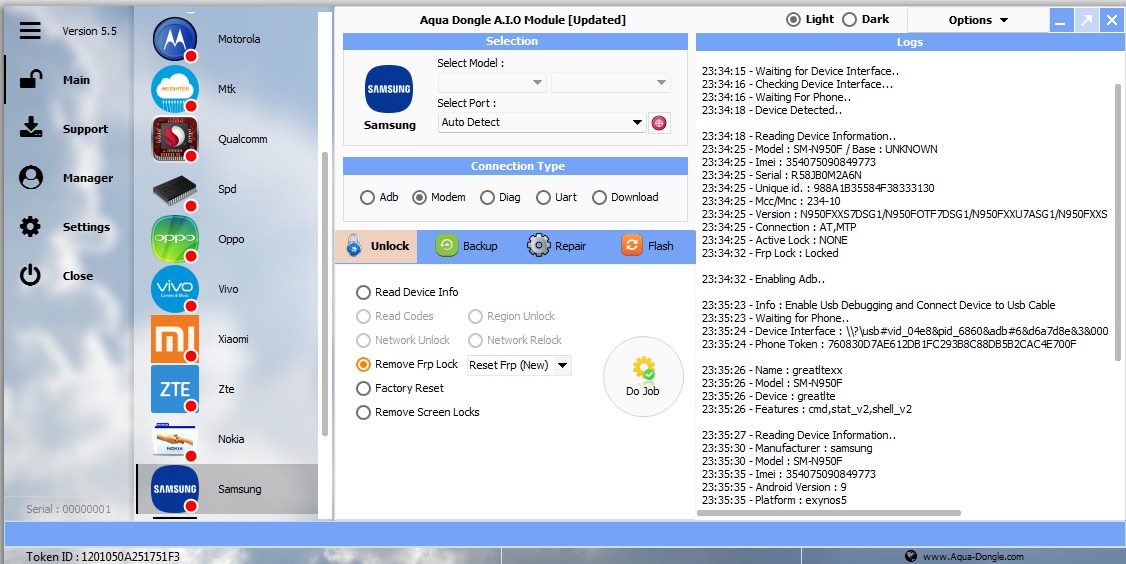Choose the Xiaomi Mi brand icon
Viewport: 1126px width, 564px height.
tap(175, 338)
